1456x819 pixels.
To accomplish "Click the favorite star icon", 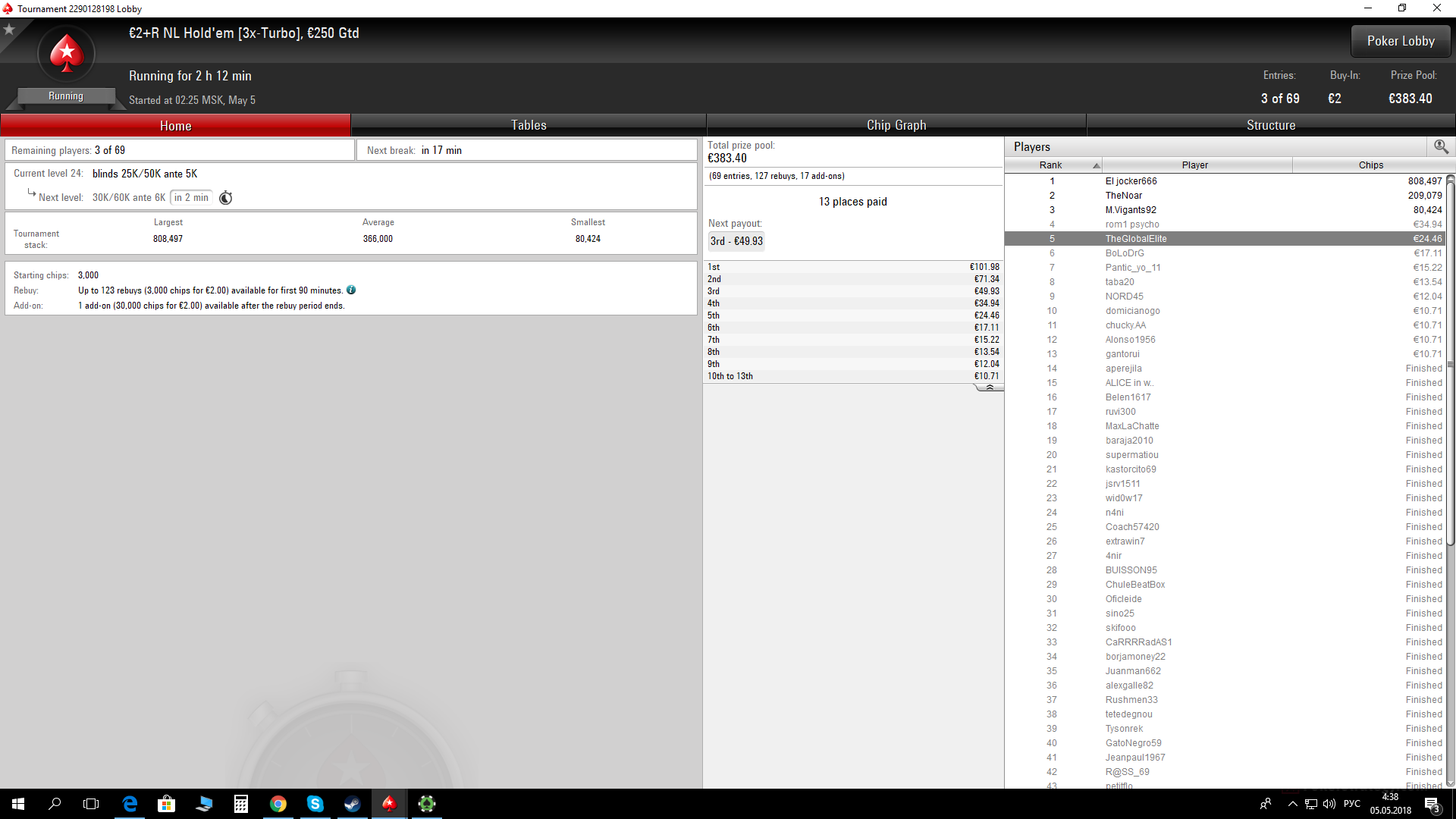I will 9,30.
